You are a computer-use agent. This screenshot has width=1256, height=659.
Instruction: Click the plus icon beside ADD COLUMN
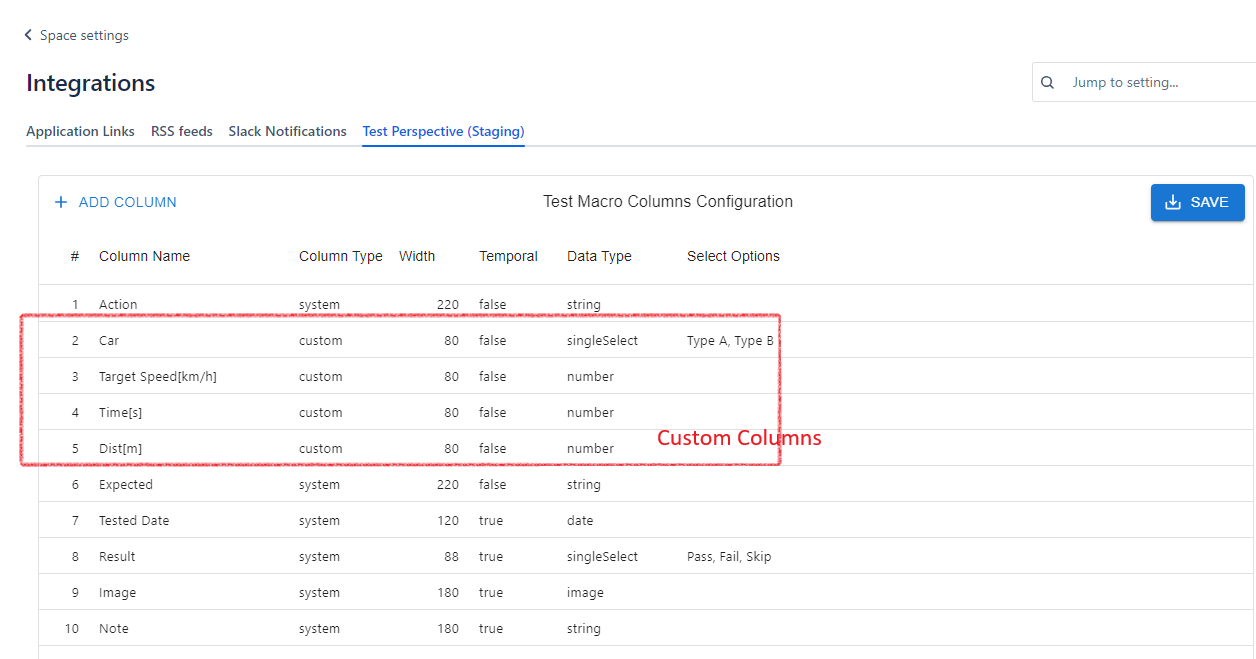[61, 202]
